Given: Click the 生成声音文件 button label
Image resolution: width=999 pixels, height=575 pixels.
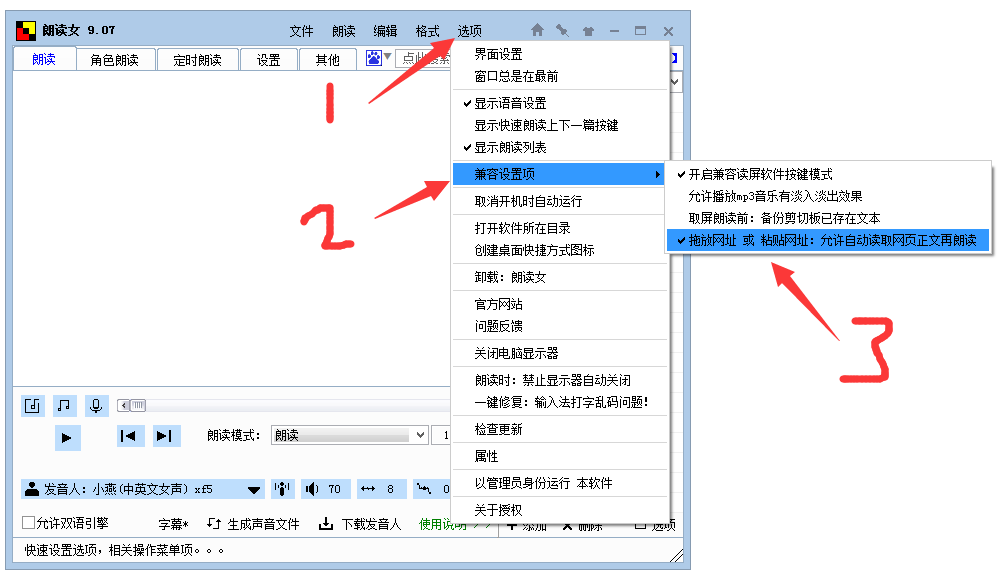Looking at the screenshot, I should coord(263,524).
